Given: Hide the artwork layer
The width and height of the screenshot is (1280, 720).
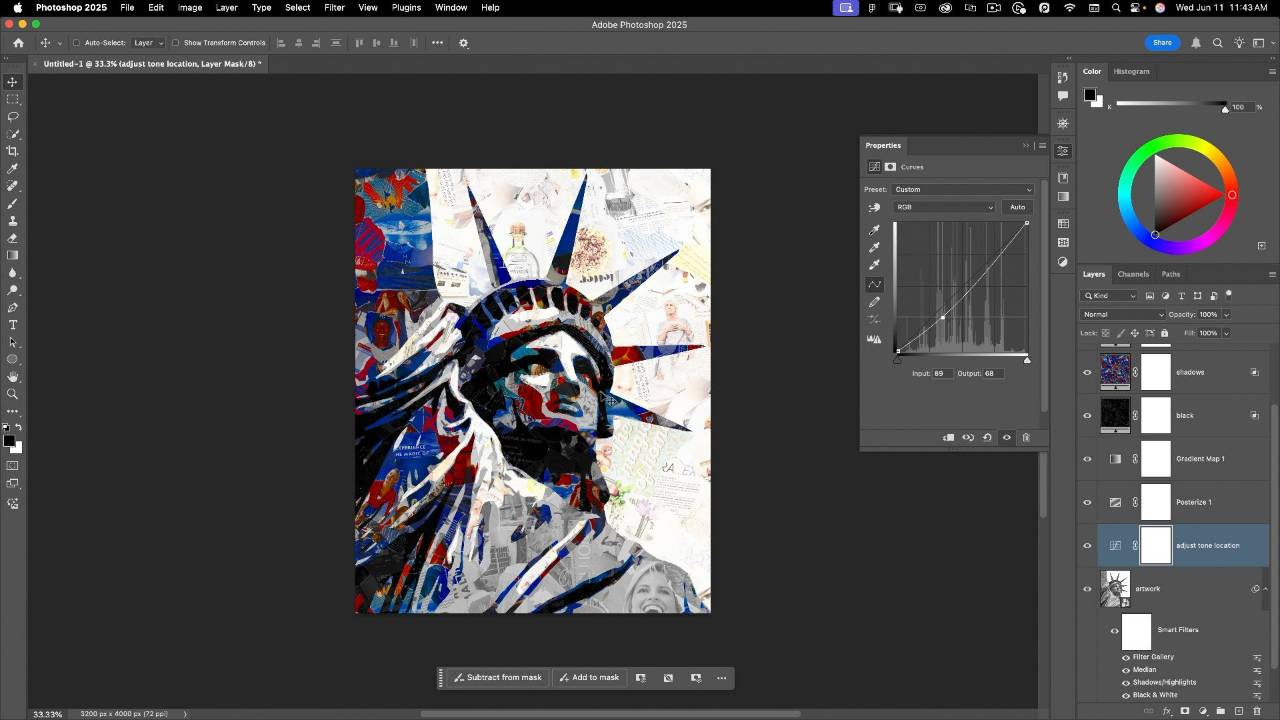Looking at the screenshot, I should pos(1087,589).
